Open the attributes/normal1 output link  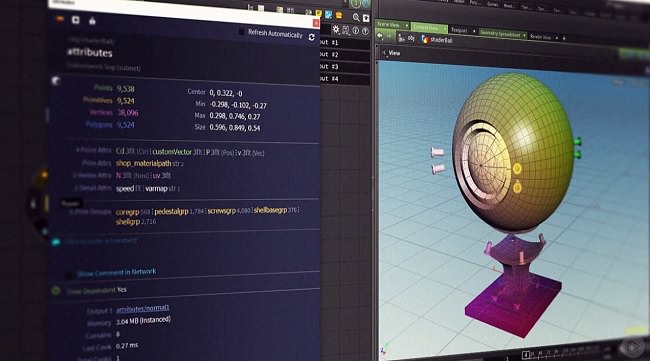pyautogui.click(x=143, y=308)
